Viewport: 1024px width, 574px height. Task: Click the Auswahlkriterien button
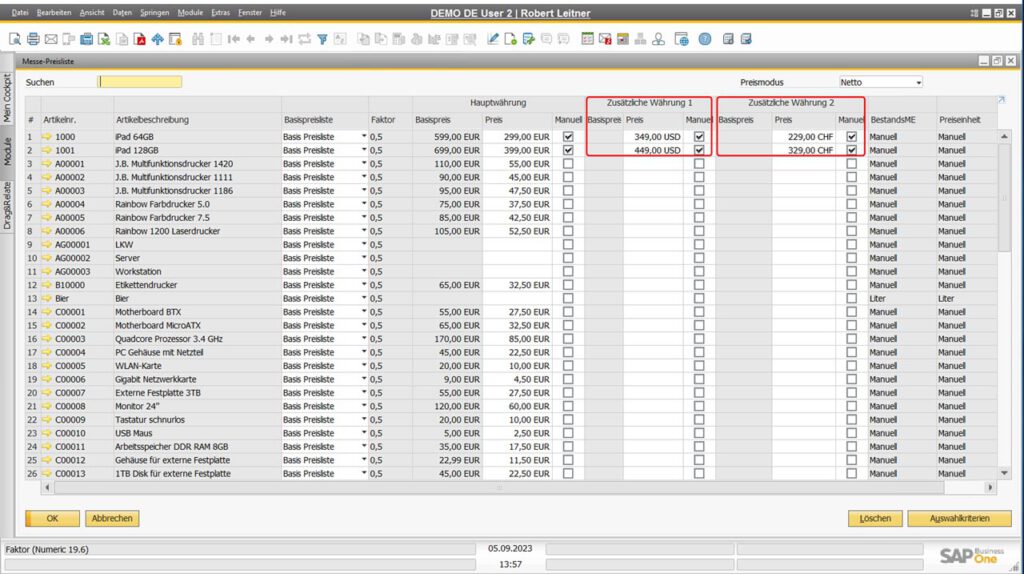pyautogui.click(x=959, y=518)
